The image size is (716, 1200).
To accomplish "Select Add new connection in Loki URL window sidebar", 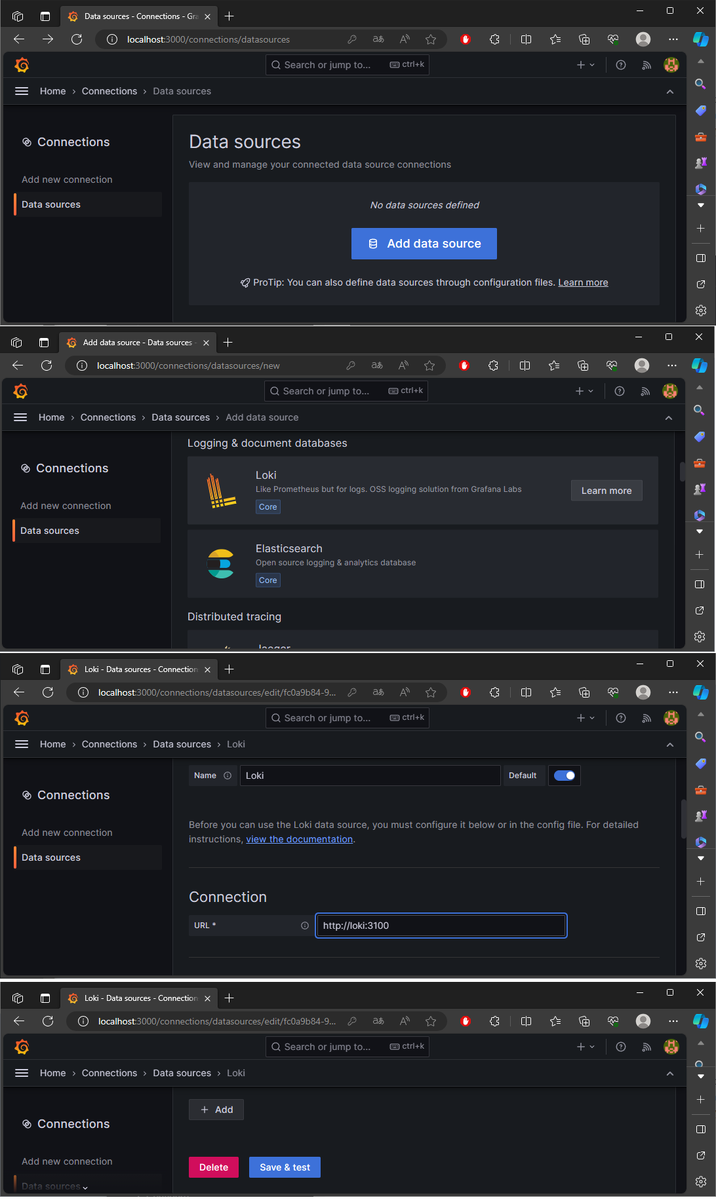I will point(67,833).
